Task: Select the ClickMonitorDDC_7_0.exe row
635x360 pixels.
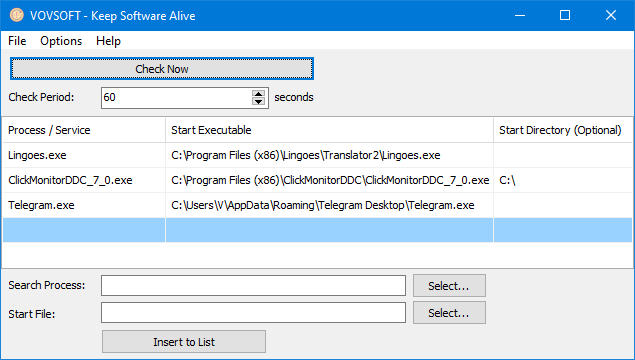Action: point(317,180)
